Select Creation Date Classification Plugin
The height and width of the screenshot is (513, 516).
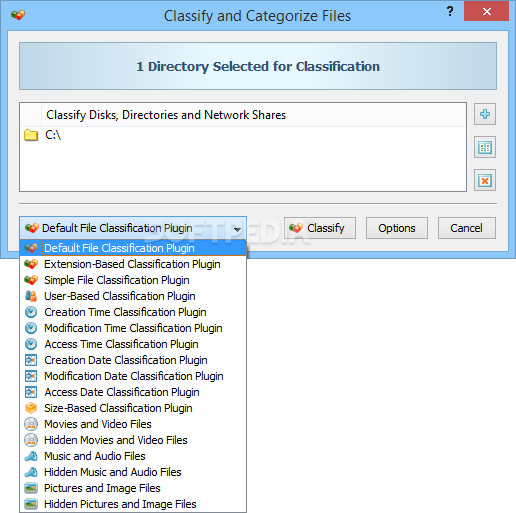(x=133, y=360)
